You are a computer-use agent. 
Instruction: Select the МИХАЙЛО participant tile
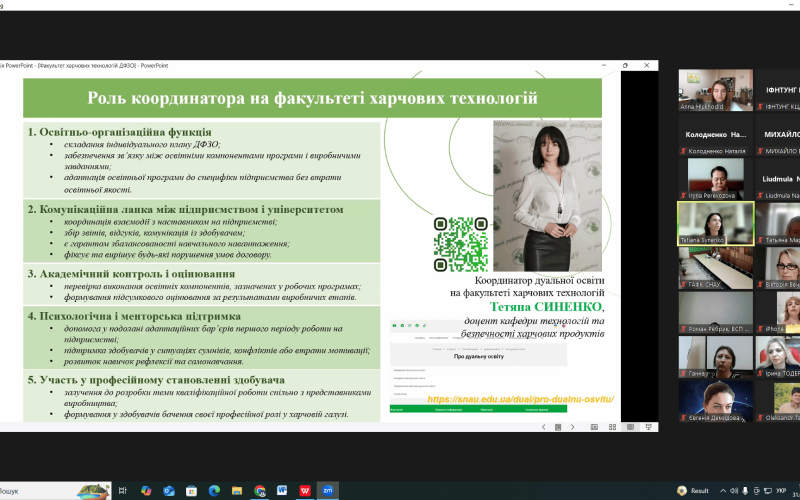tap(778, 135)
